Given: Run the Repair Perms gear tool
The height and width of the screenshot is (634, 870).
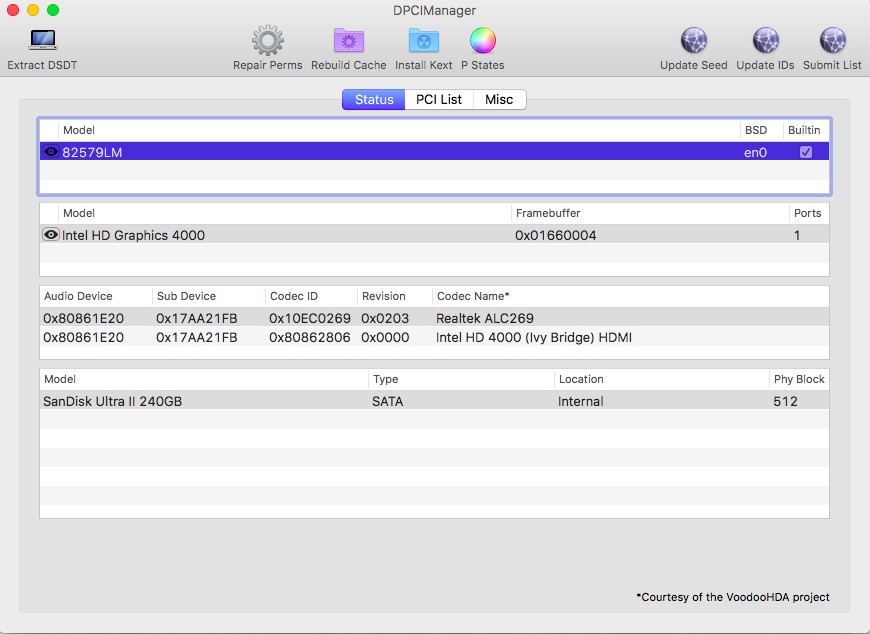Looking at the screenshot, I should coord(267,41).
